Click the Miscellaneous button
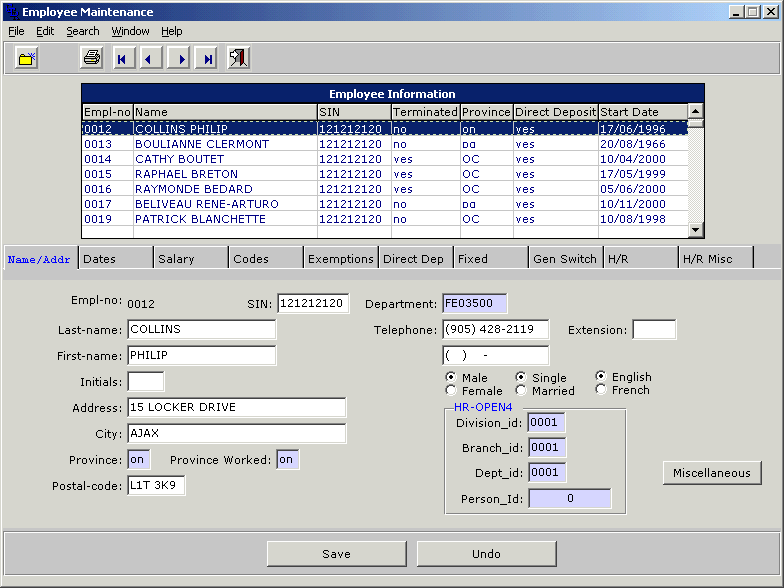 711,473
